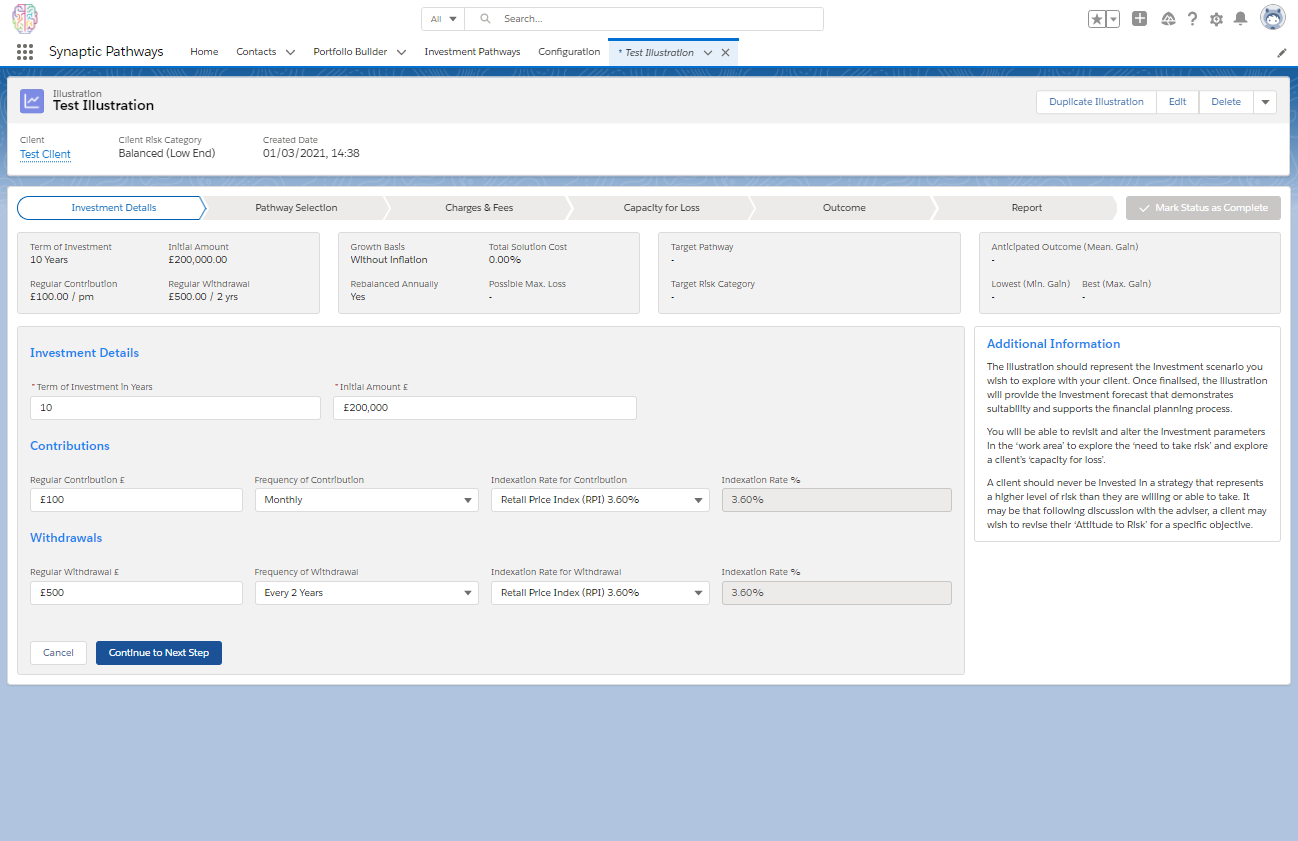Show notifications with the bell icon
The image size is (1298, 841).
pyautogui.click(x=1241, y=19)
